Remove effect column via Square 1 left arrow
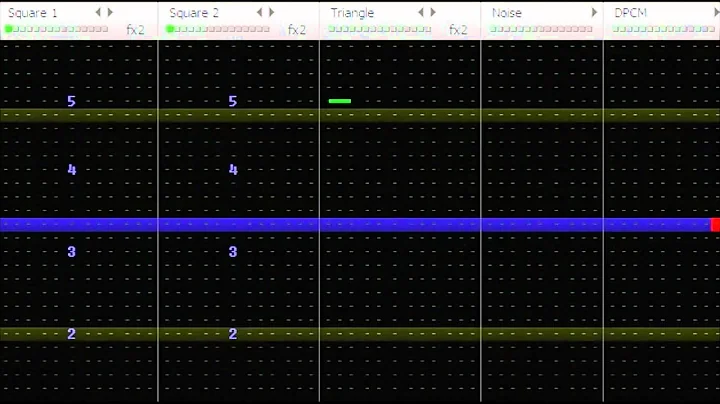Viewport: 720px width, 404px height. (98, 12)
